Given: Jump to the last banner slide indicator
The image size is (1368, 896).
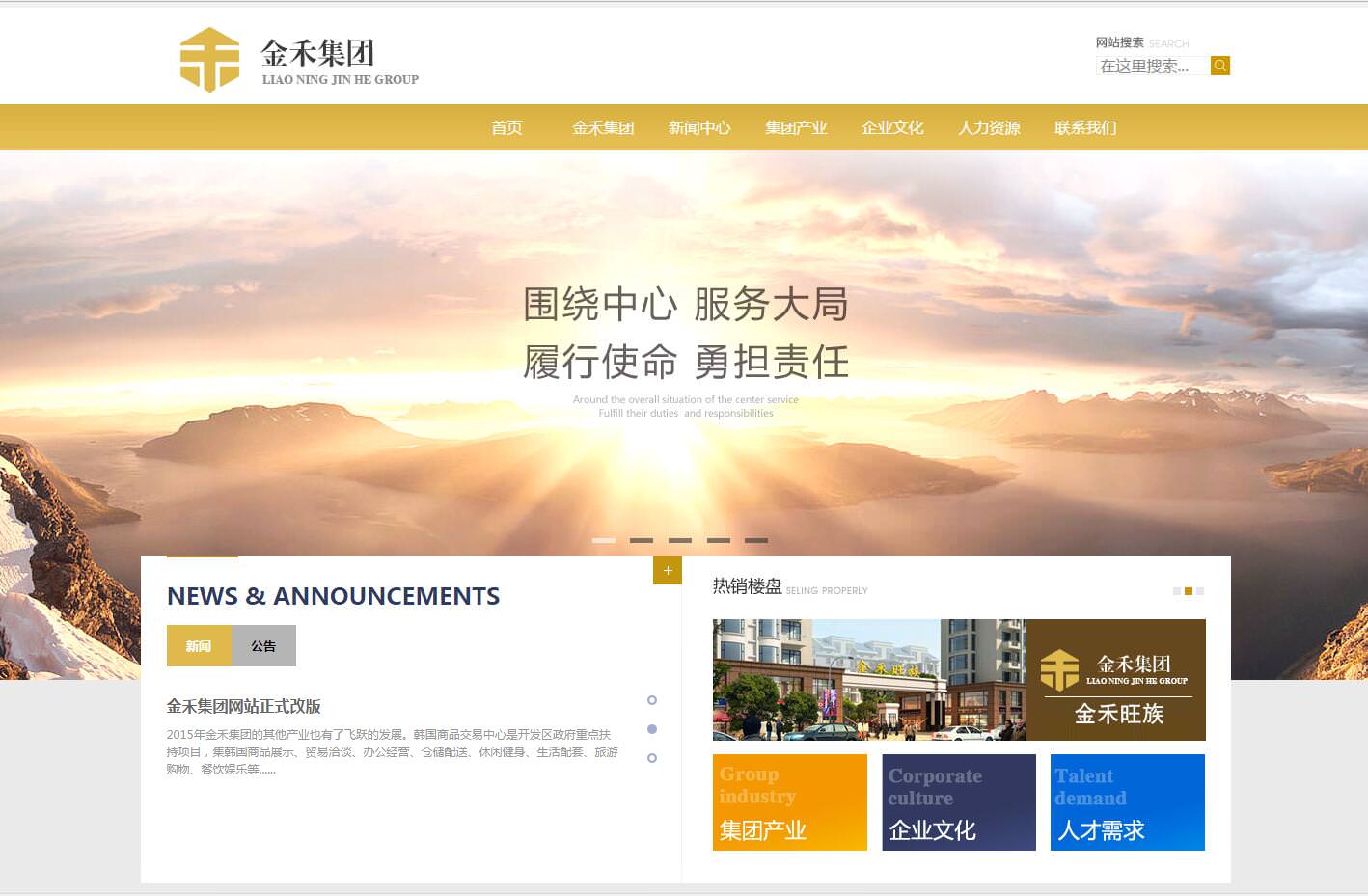Looking at the screenshot, I should coord(756,540).
